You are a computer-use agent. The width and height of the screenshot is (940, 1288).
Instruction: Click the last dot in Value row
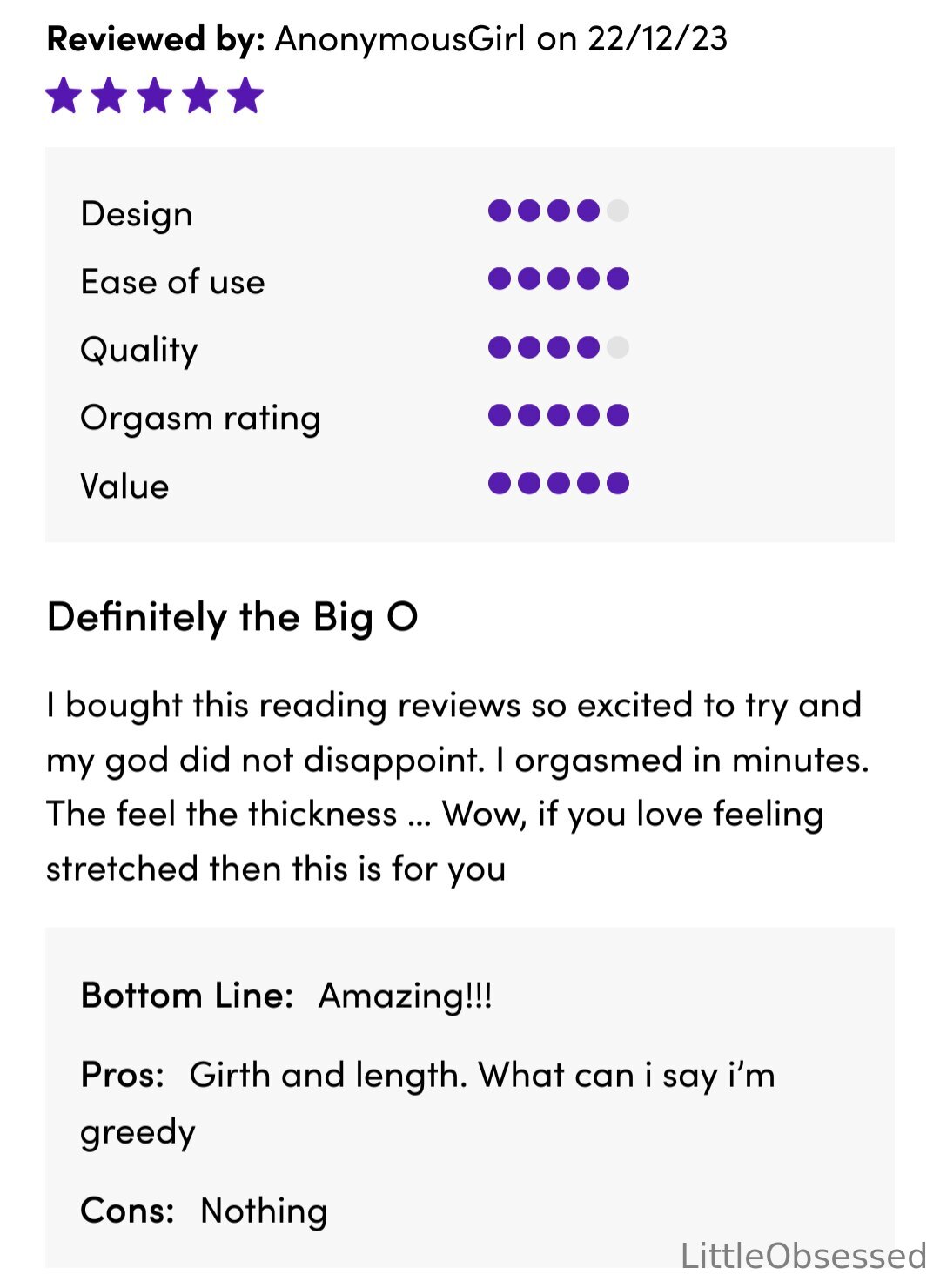[x=618, y=483]
